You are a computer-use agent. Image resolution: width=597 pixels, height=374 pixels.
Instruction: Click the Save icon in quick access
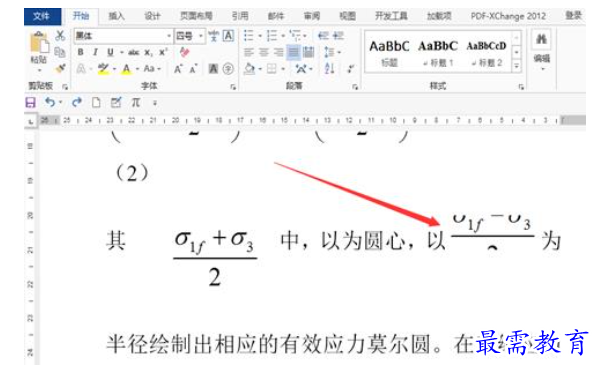coord(30,102)
